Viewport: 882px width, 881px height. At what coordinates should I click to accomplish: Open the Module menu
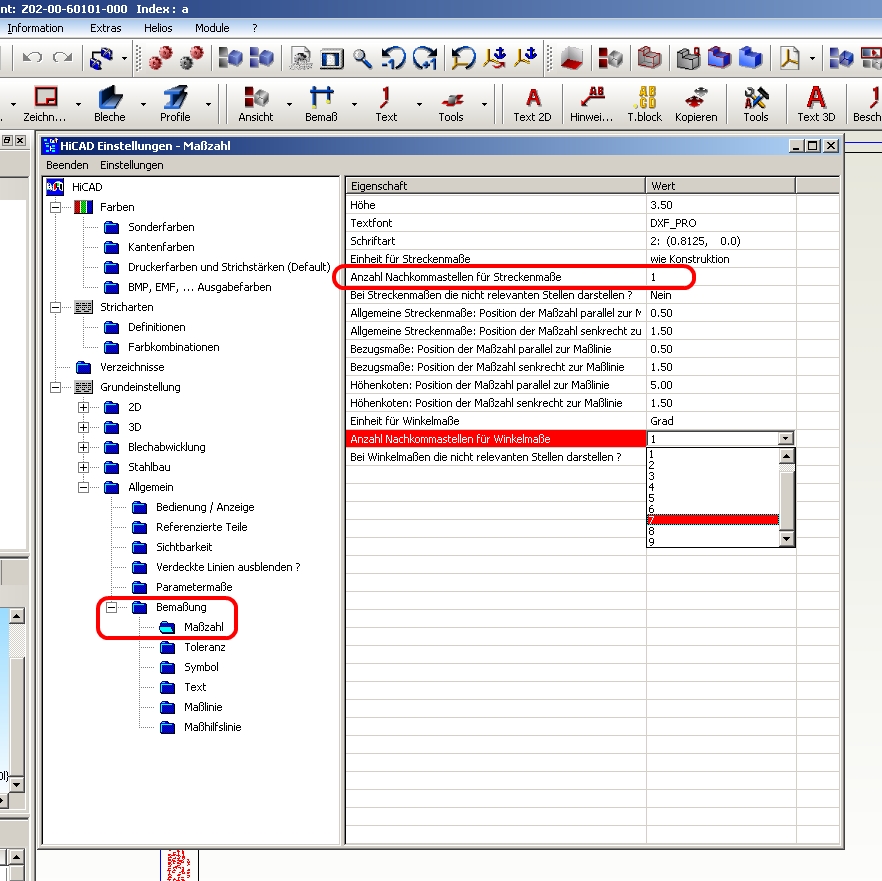[x=212, y=28]
